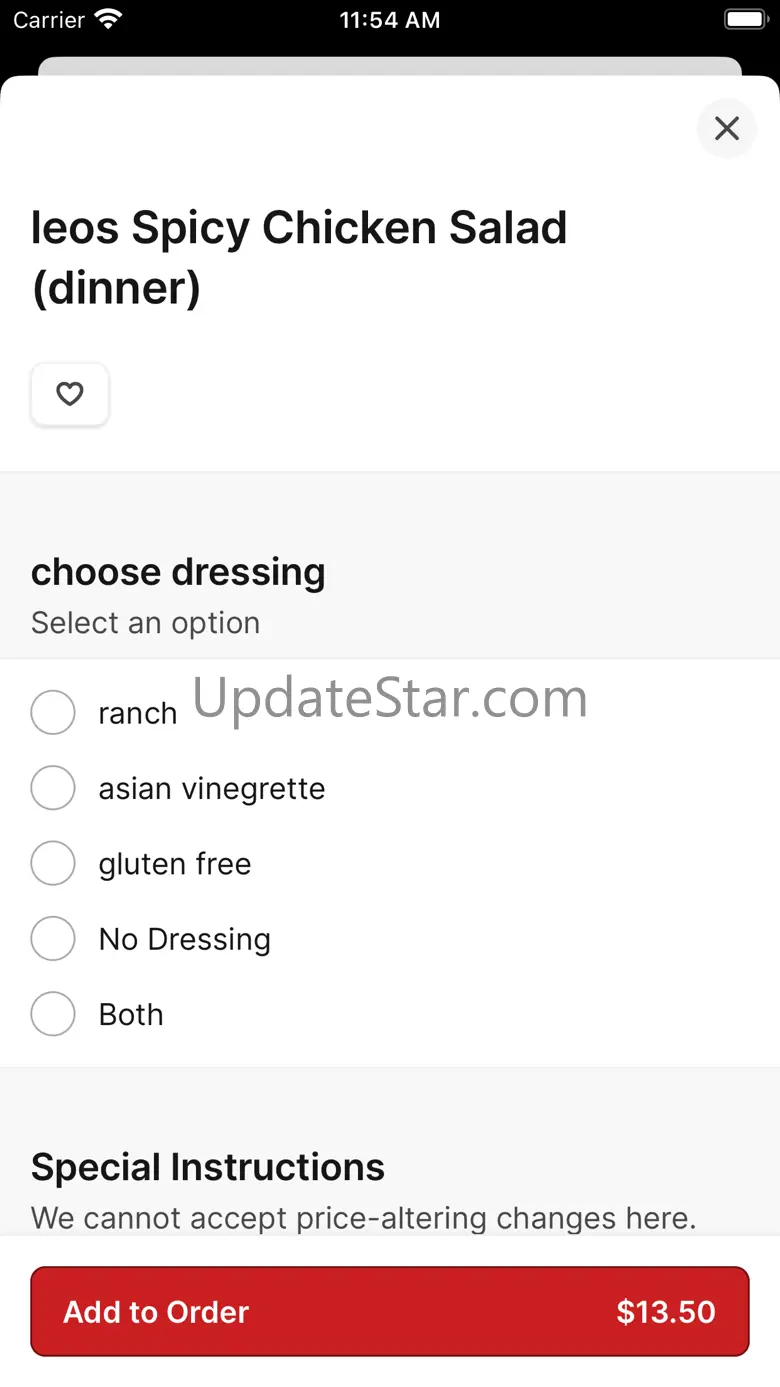Viewport: 780px width, 1387px height.
Task: Click the Wi-Fi icon in status bar
Action: [107, 20]
